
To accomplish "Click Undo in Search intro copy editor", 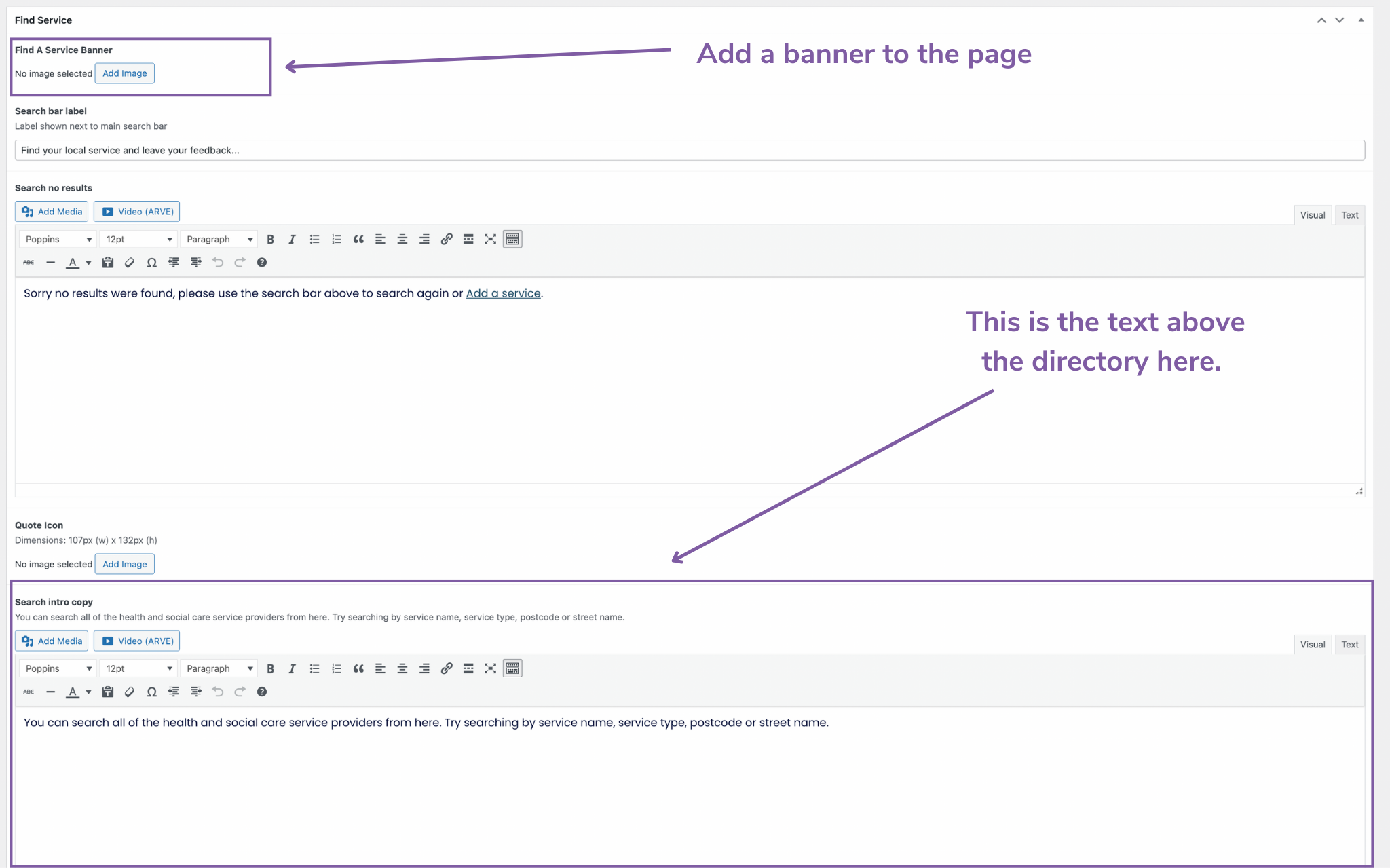I will [x=218, y=692].
